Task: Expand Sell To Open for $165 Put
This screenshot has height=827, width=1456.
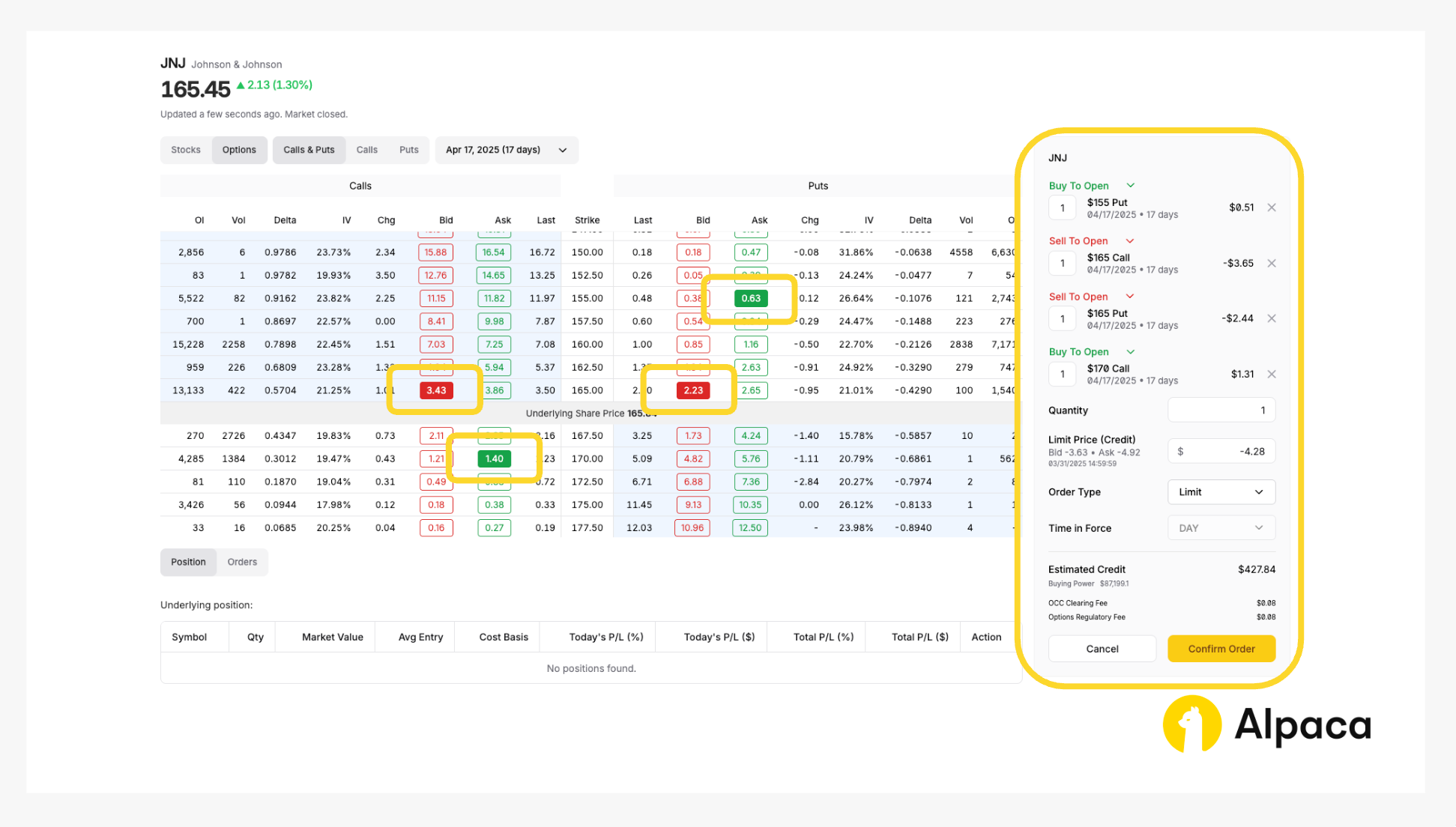Action: pos(1130,297)
